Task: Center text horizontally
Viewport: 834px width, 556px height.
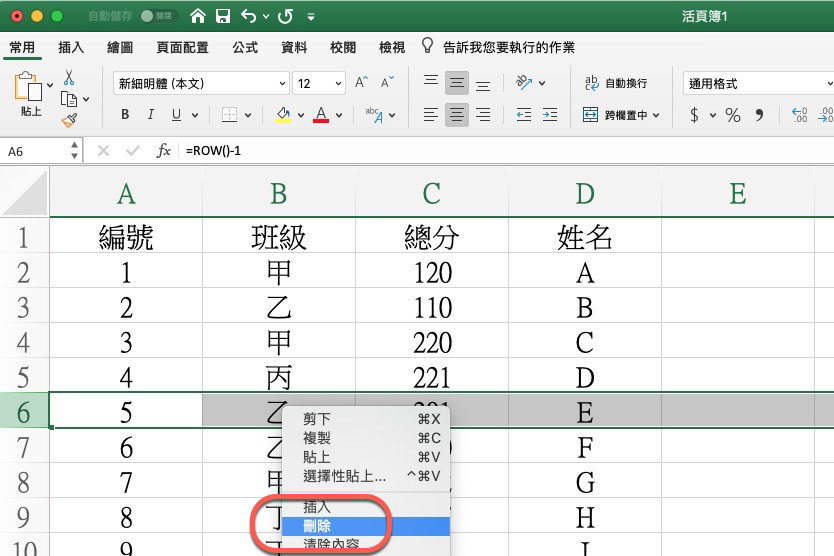Action: 456,114
